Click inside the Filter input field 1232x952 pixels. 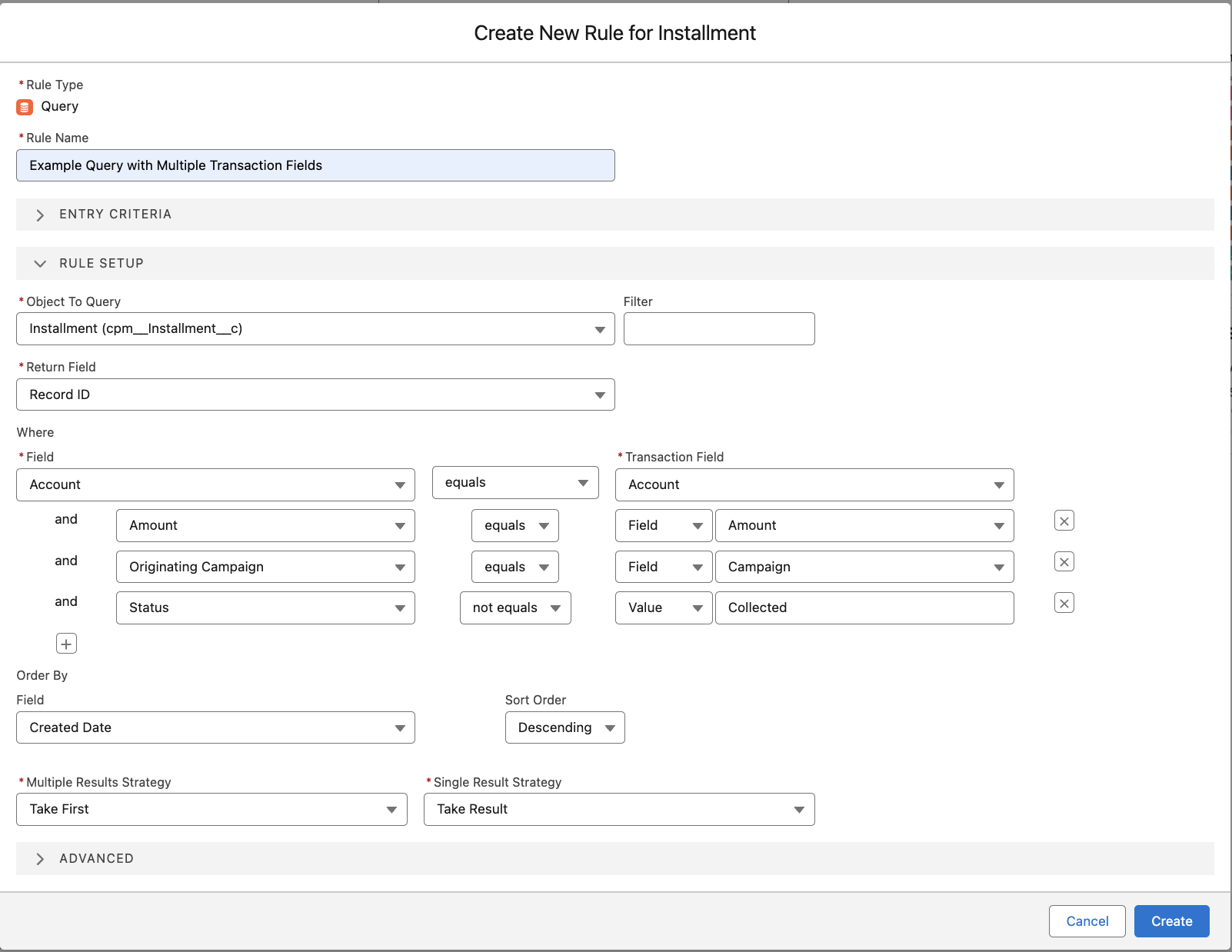point(718,328)
